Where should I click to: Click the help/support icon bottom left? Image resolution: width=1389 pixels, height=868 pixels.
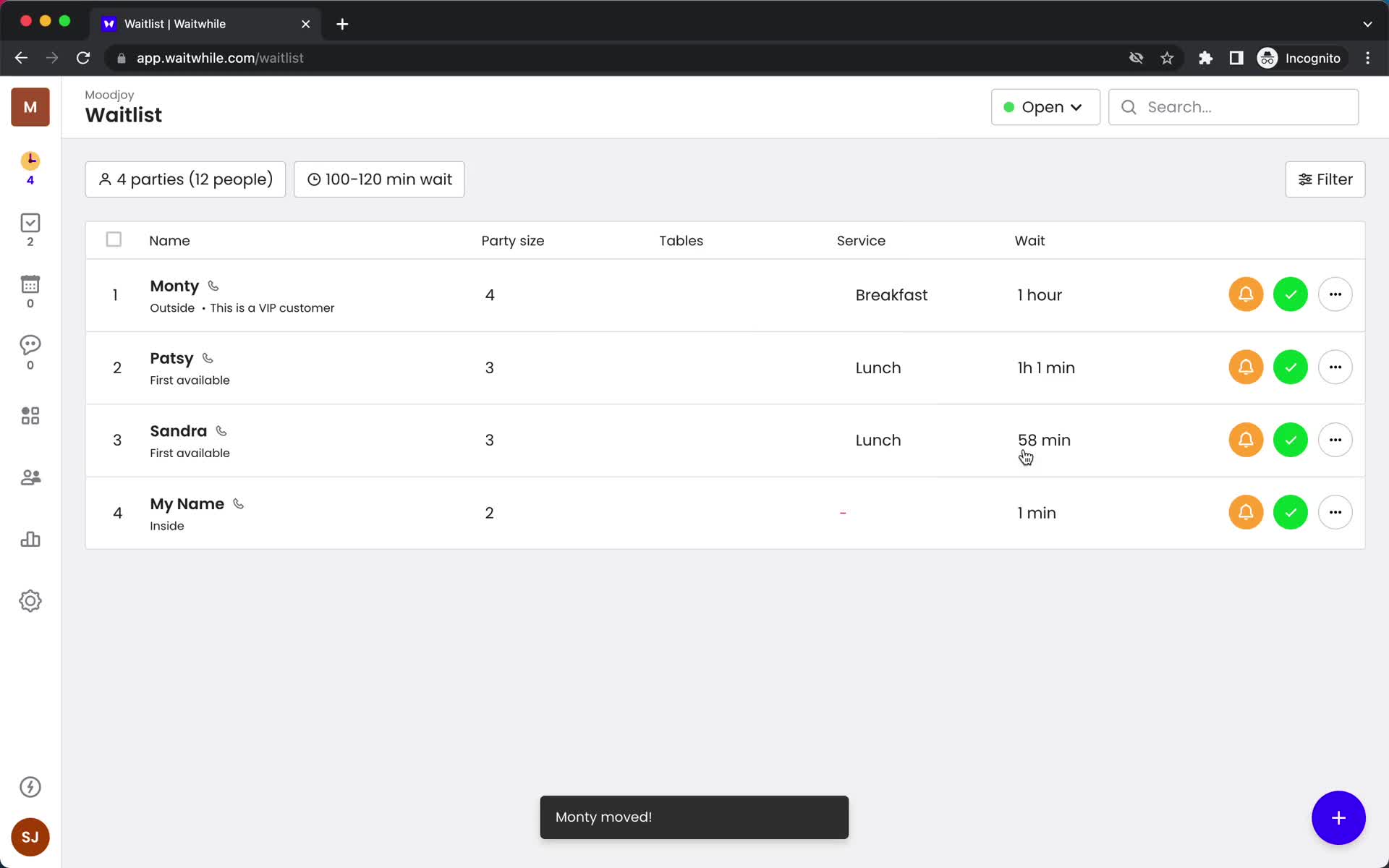[x=29, y=786]
